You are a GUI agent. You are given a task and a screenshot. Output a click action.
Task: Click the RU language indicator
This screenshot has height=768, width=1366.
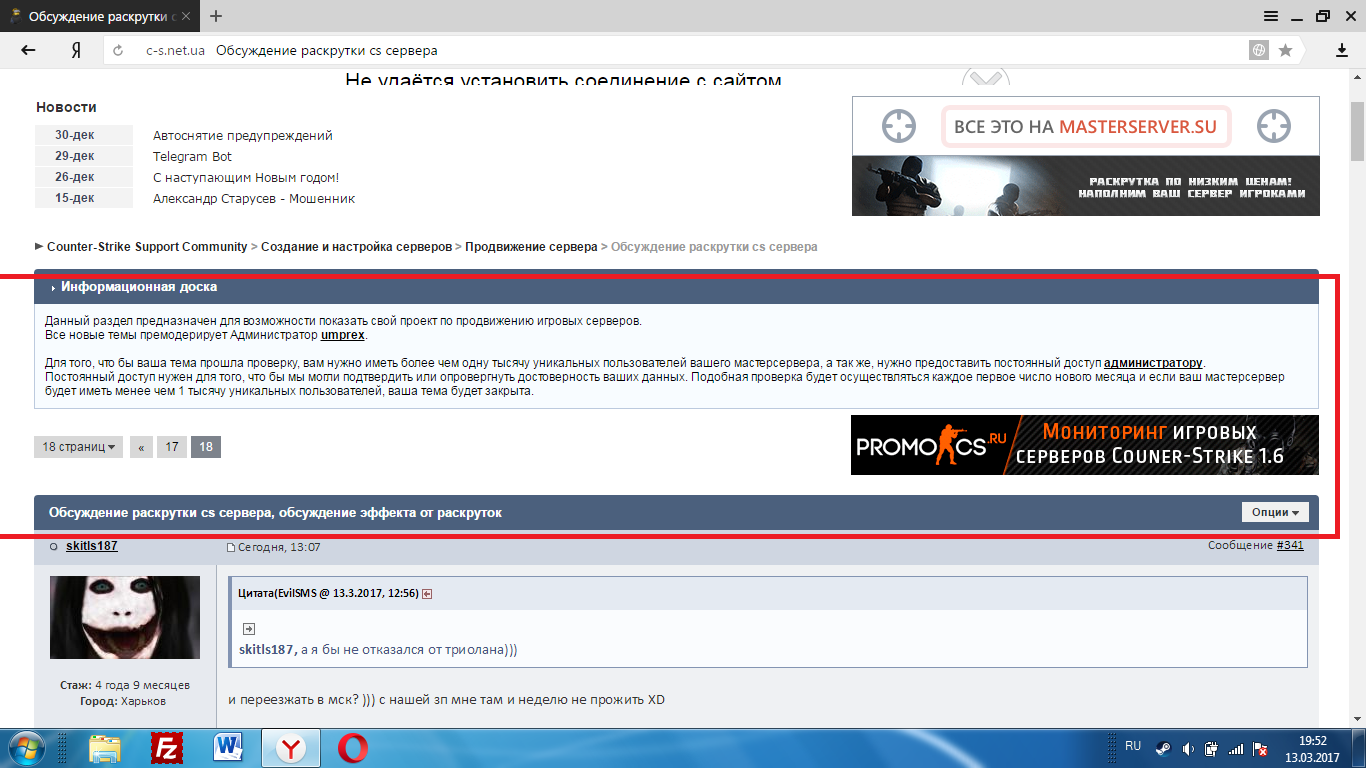pyautogui.click(x=1133, y=746)
